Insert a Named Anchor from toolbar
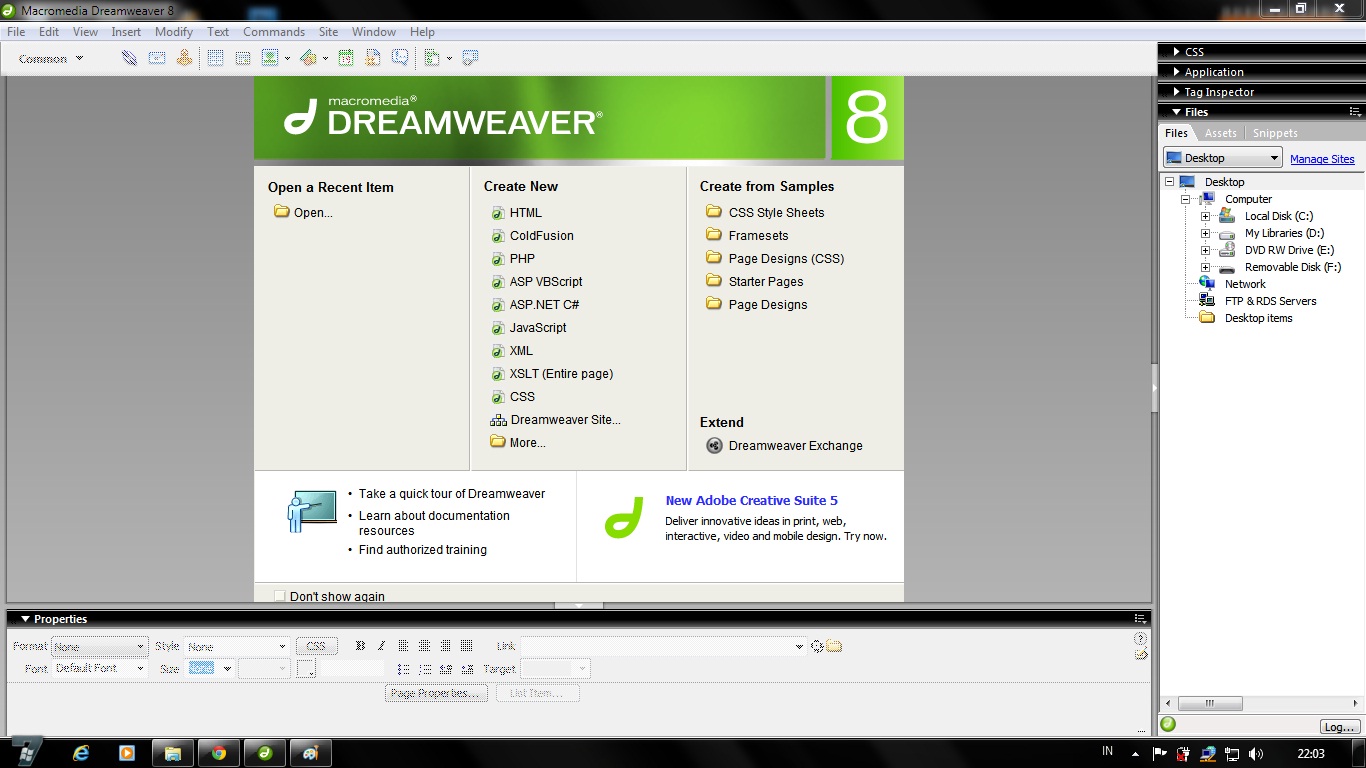1366x768 pixels. [184, 58]
